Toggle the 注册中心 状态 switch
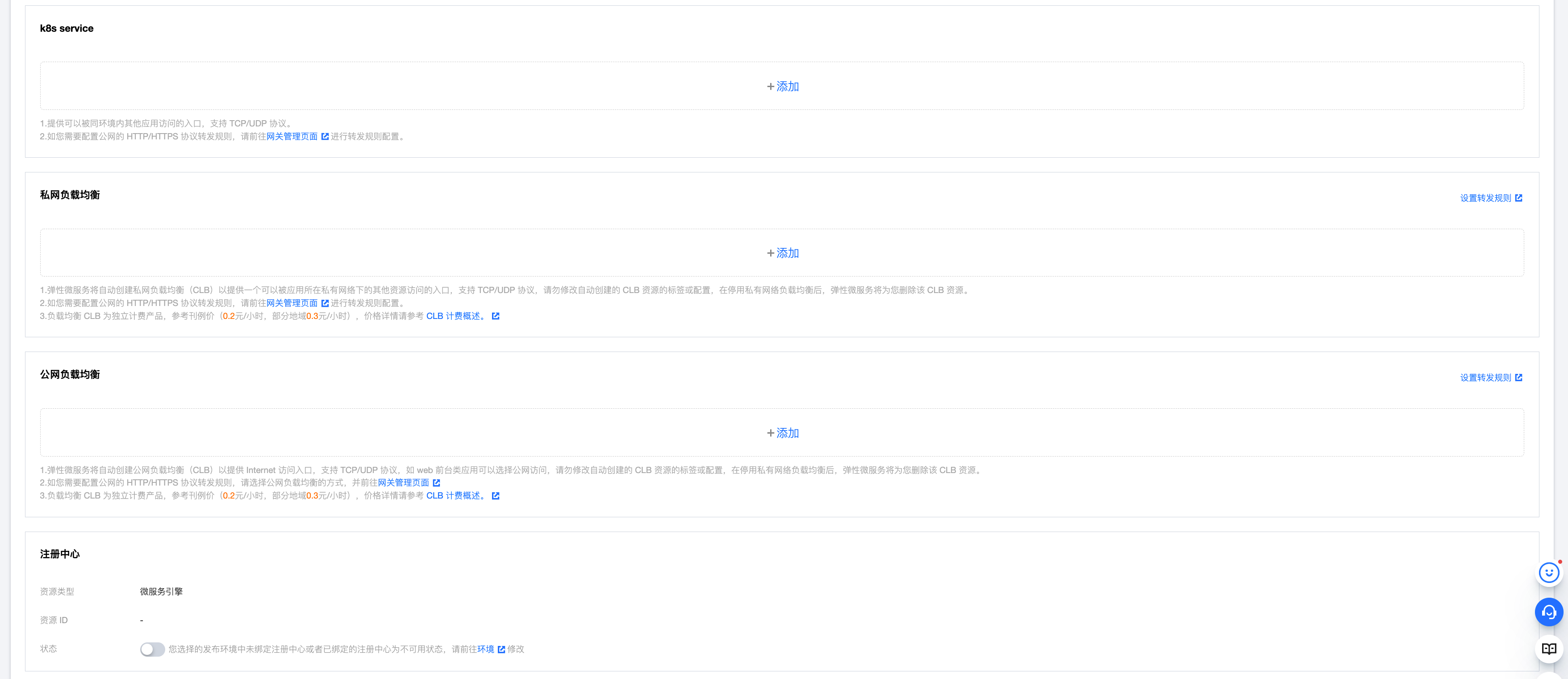 point(152,649)
